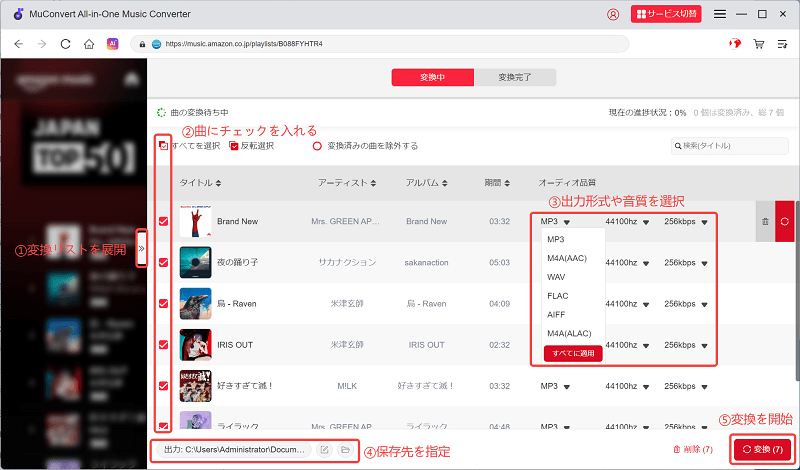Click the 米津玄師 artist in IRIS OUT row
This screenshot has width=800, height=470.
pos(347,345)
